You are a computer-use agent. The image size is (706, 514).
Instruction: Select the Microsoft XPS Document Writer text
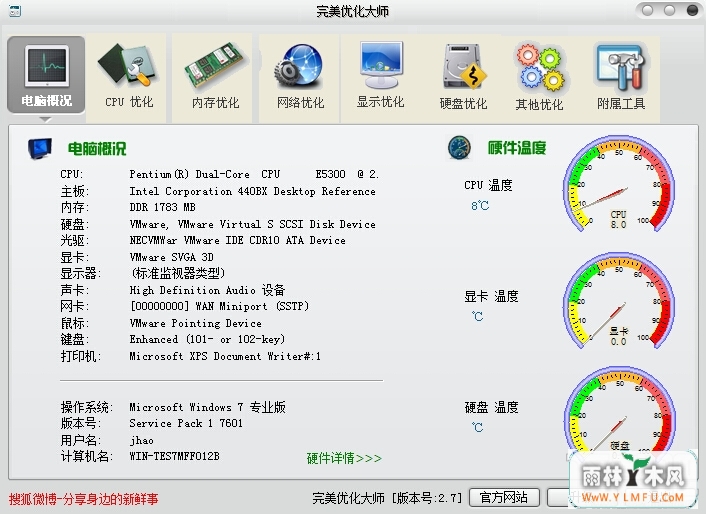(x=225, y=356)
